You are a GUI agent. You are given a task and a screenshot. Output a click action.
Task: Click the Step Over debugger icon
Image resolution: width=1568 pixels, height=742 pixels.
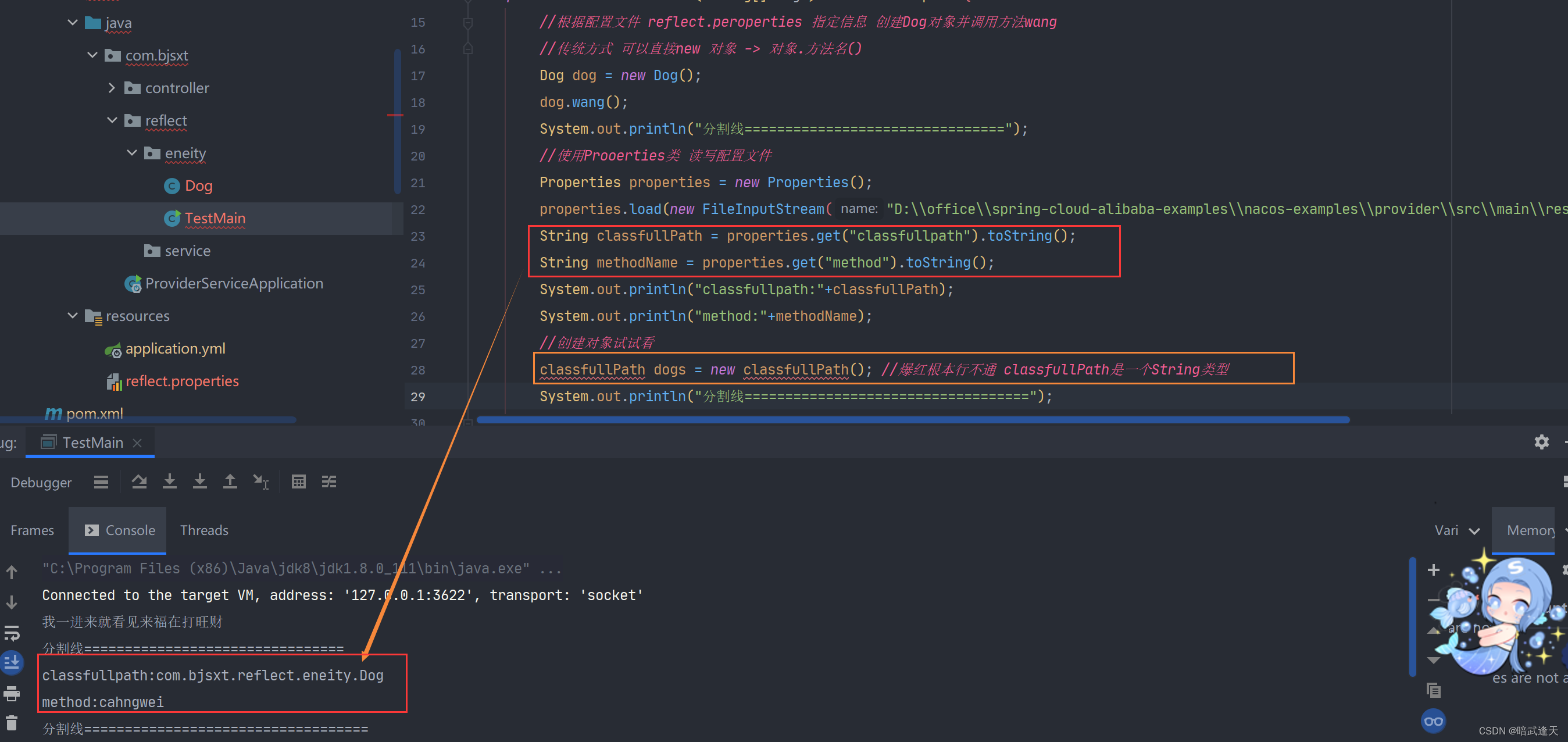(139, 482)
